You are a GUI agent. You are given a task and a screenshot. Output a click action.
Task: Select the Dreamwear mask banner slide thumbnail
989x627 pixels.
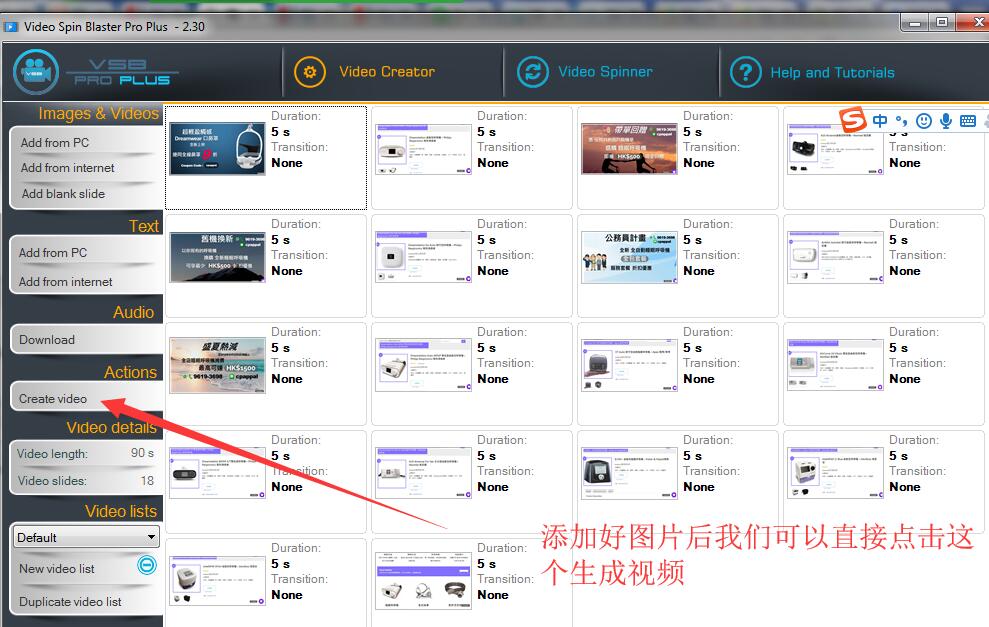[217, 148]
